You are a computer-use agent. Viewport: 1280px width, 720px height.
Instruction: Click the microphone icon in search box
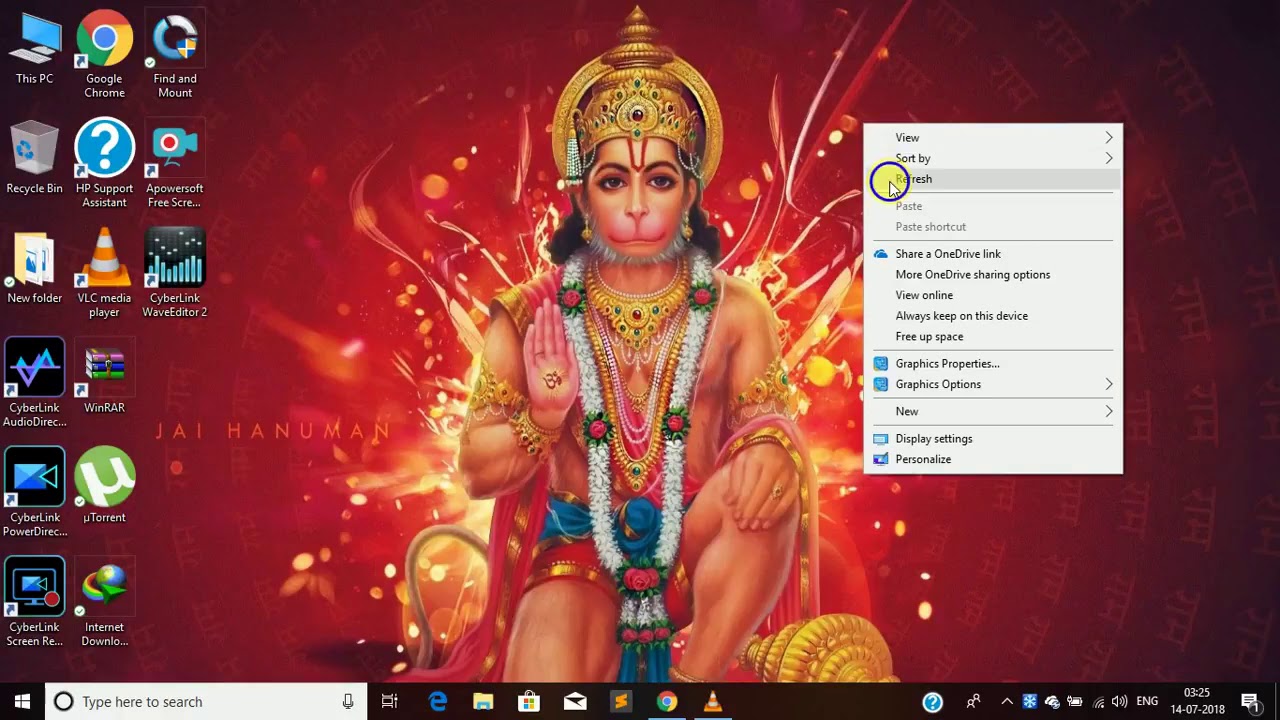click(x=348, y=702)
